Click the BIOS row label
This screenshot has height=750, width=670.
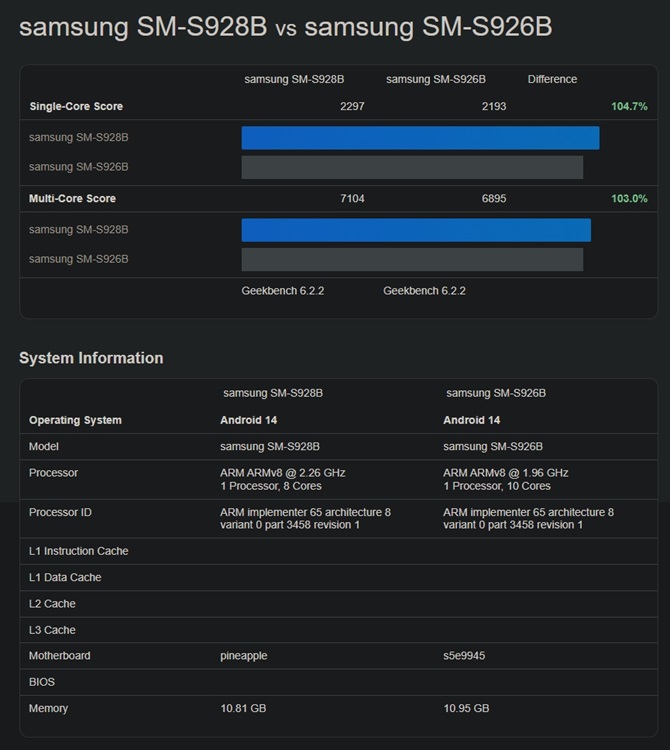click(x=42, y=682)
